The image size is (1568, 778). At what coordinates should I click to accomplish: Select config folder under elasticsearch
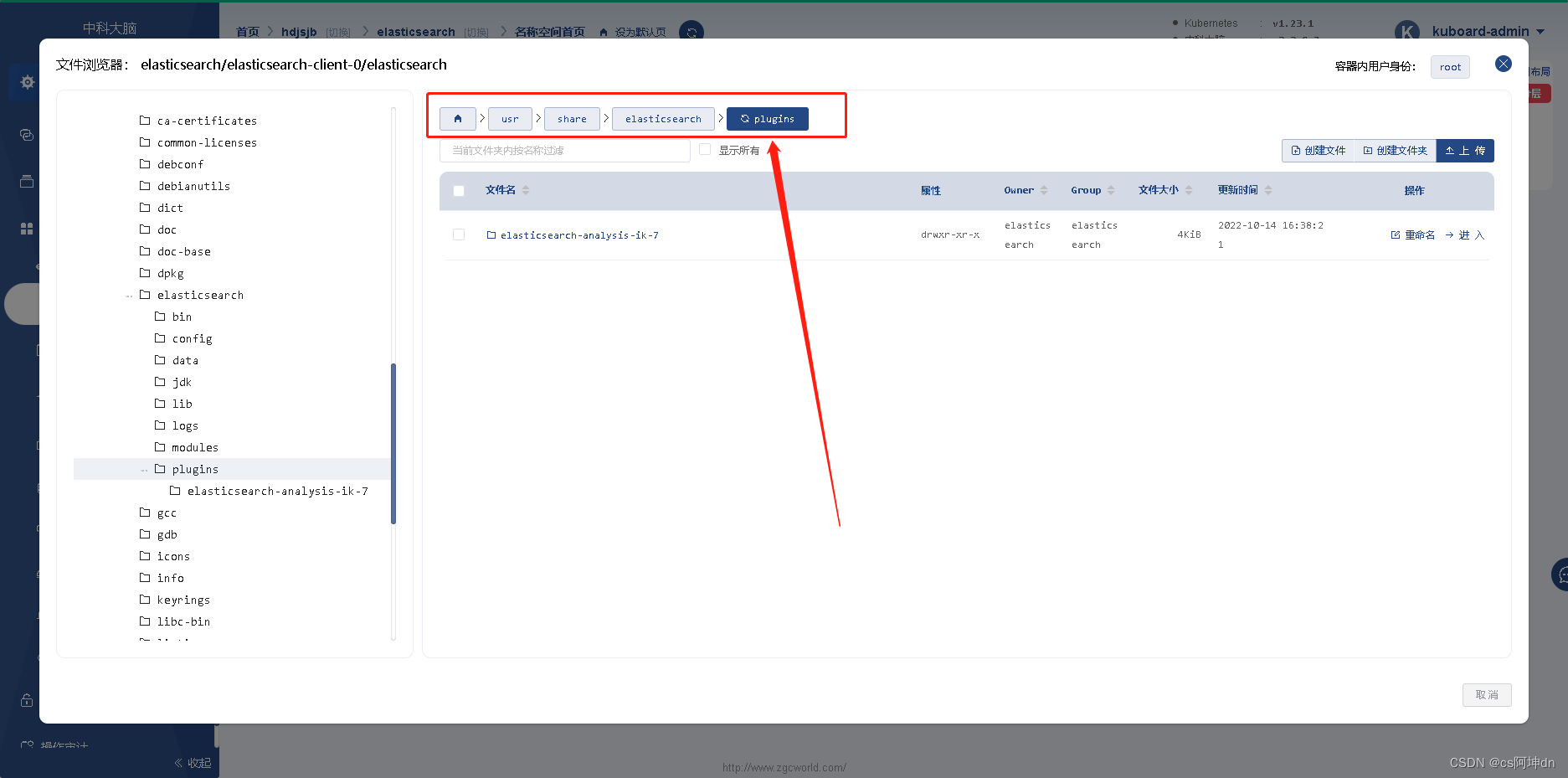[192, 338]
